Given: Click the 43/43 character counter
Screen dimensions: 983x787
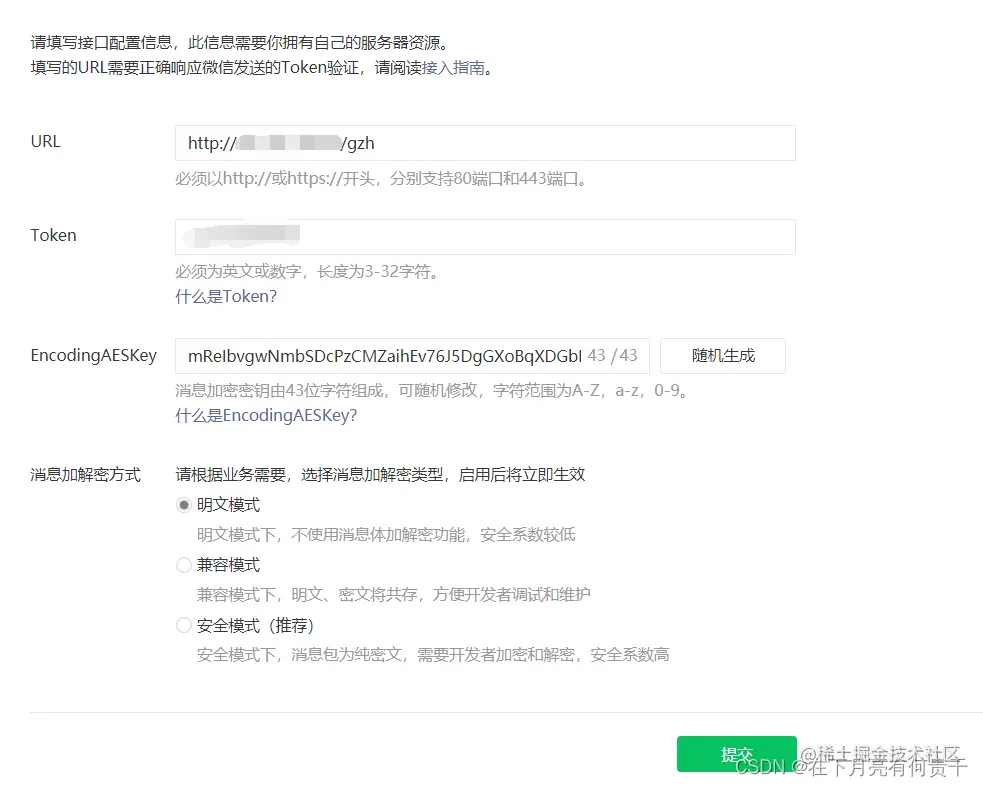Looking at the screenshot, I should (612, 355).
